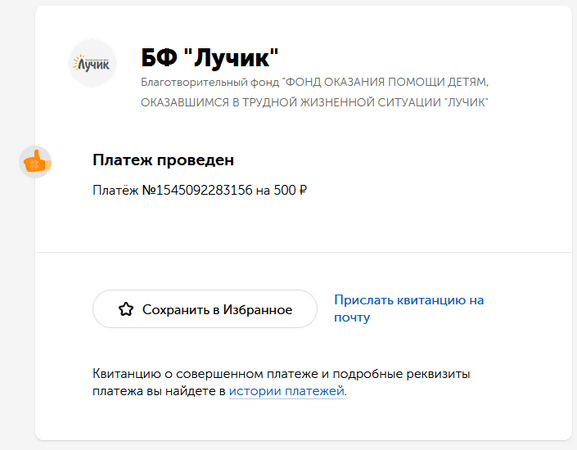Click the star icon in the Сохранить в Избранное button
The width and height of the screenshot is (577, 450).
[x=126, y=309]
